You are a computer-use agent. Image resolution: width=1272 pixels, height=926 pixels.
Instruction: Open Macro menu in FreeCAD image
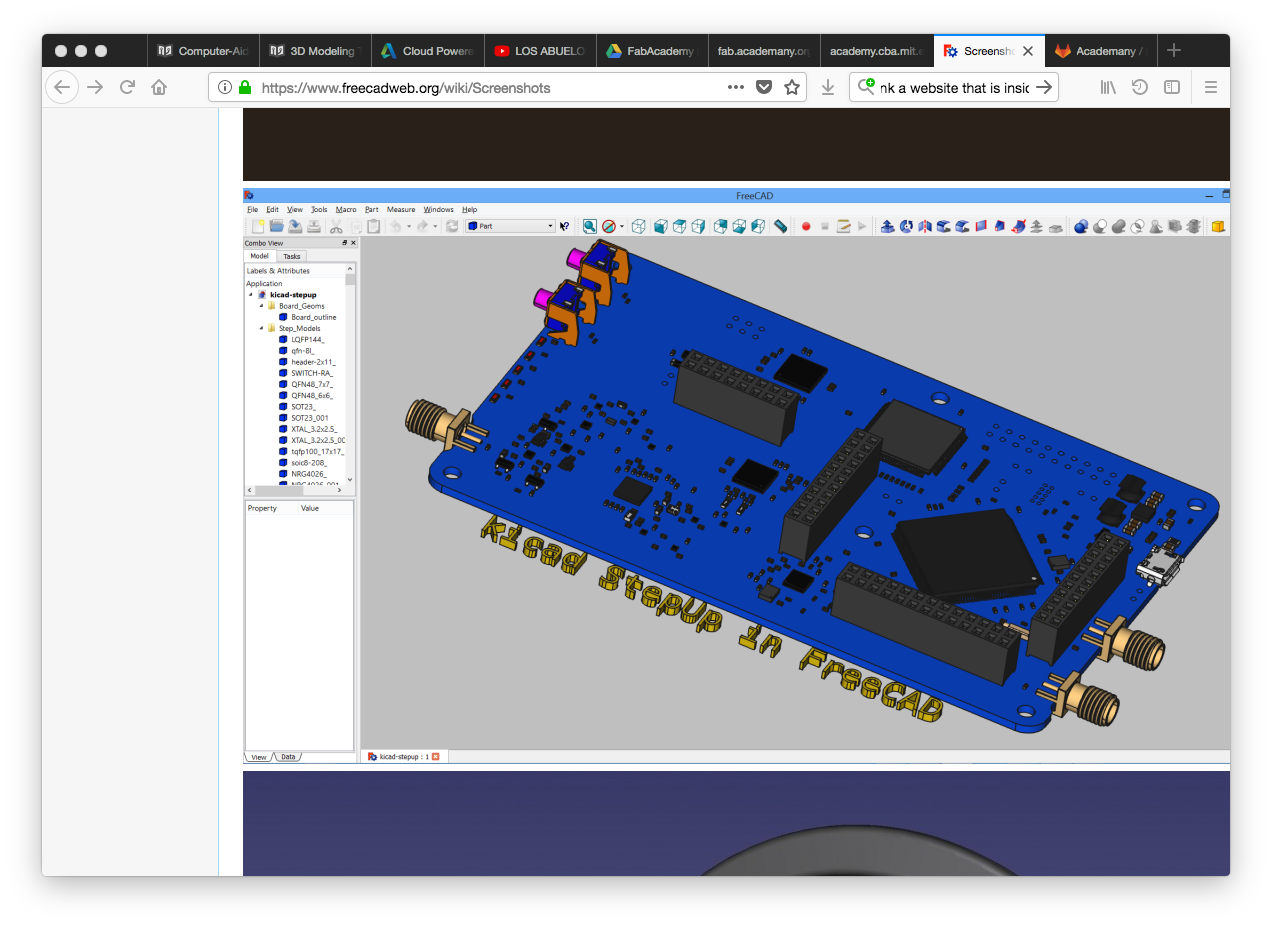(346, 210)
